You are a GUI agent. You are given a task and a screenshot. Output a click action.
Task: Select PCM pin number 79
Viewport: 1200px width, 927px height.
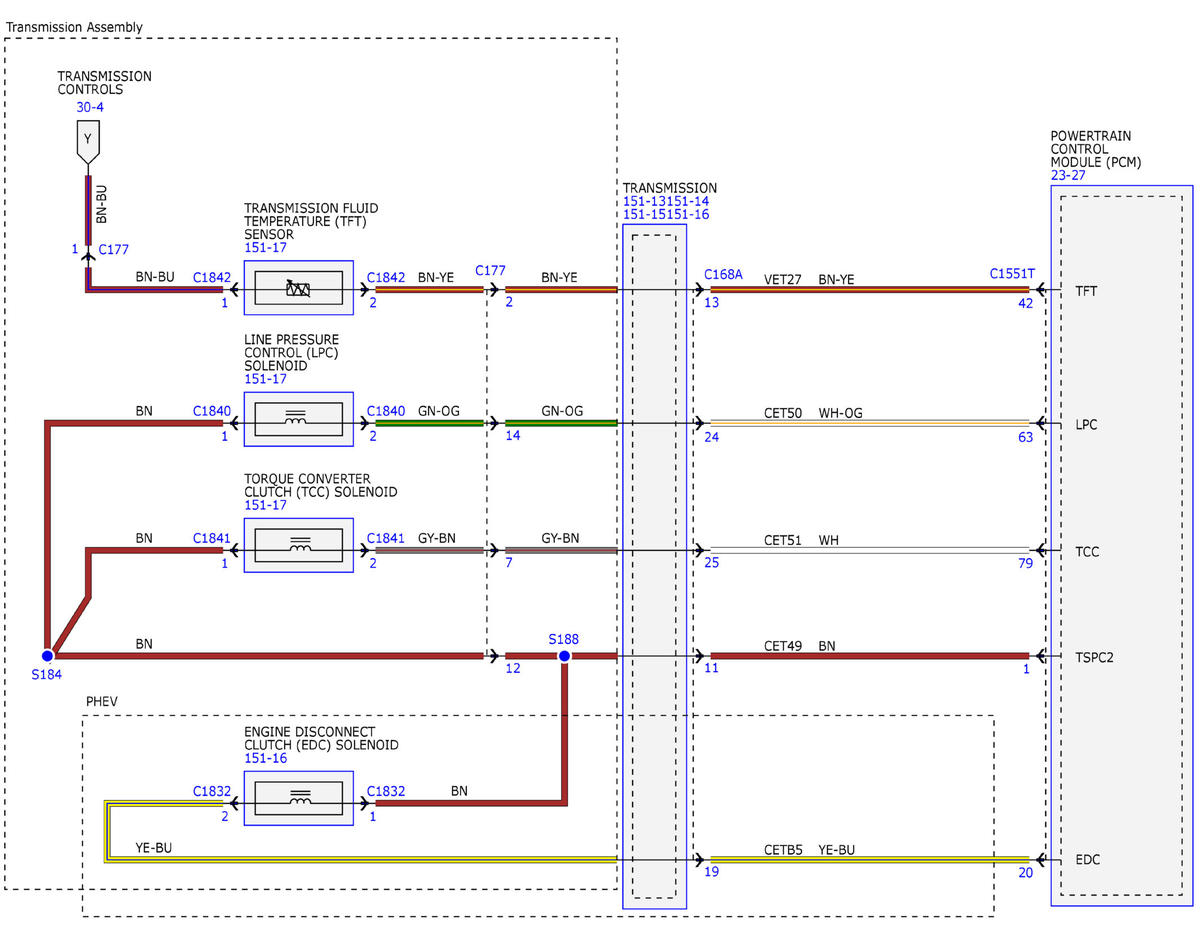pos(1026,564)
